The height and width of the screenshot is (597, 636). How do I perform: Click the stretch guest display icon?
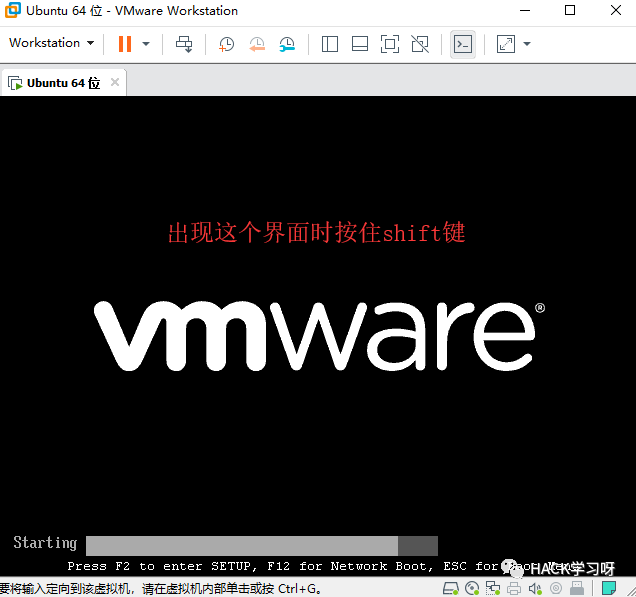[x=506, y=44]
